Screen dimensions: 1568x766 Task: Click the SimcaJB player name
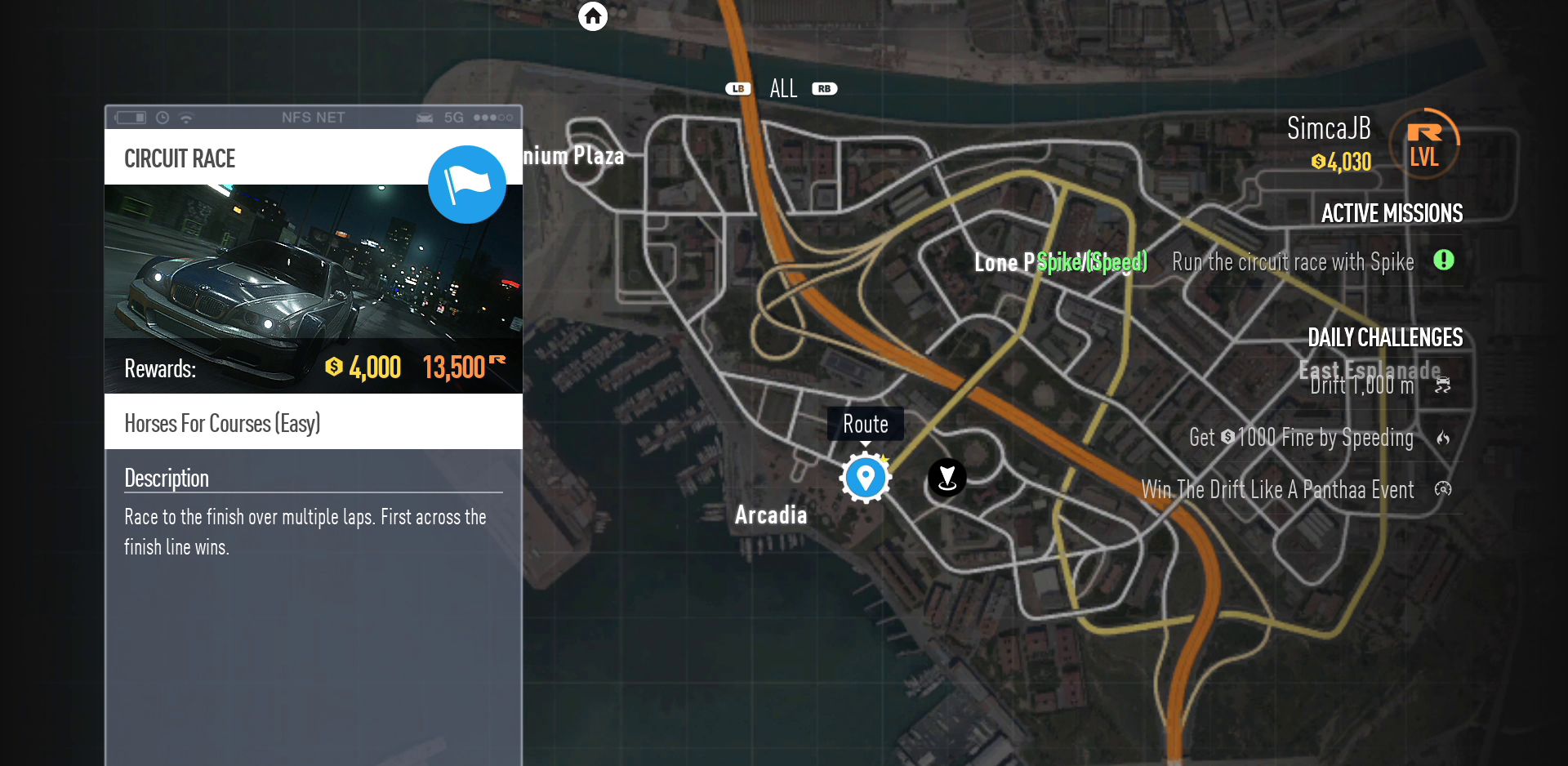1329,128
